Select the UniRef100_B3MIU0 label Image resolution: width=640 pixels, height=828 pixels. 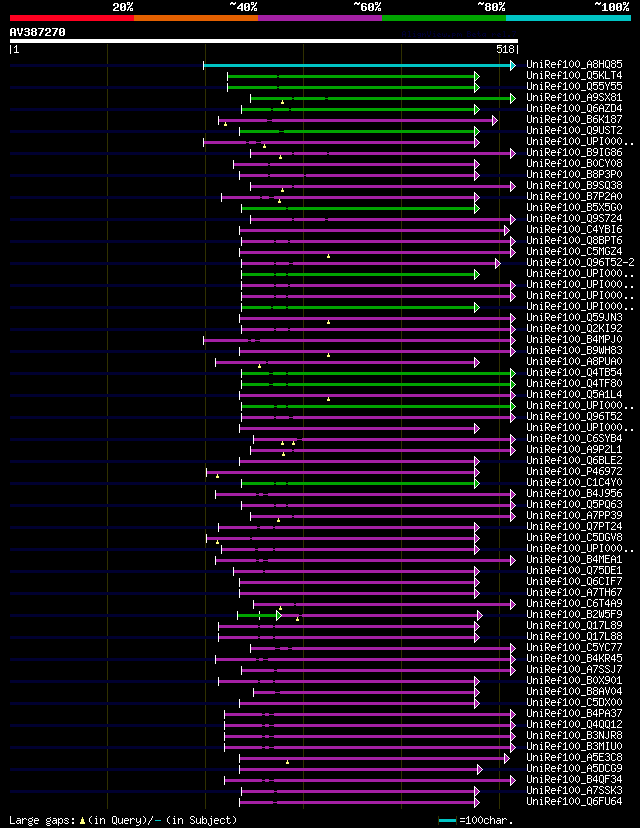click(x=575, y=746)
